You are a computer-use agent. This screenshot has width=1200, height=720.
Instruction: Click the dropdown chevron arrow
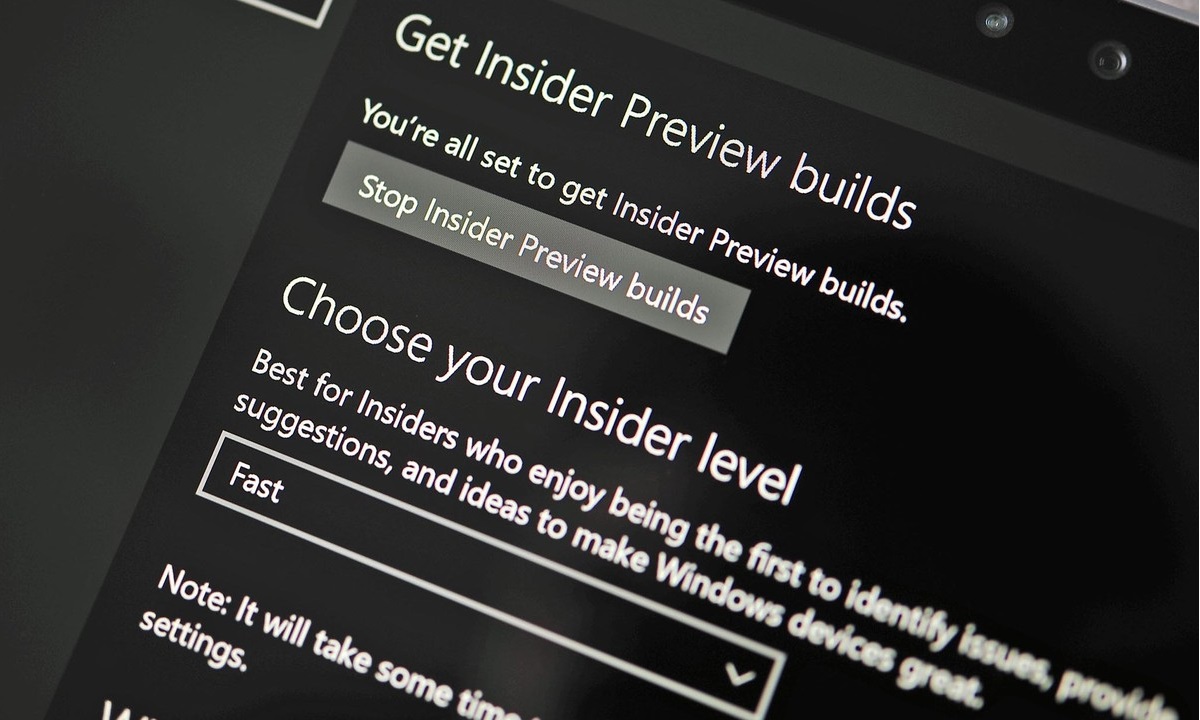coord(741,676)
